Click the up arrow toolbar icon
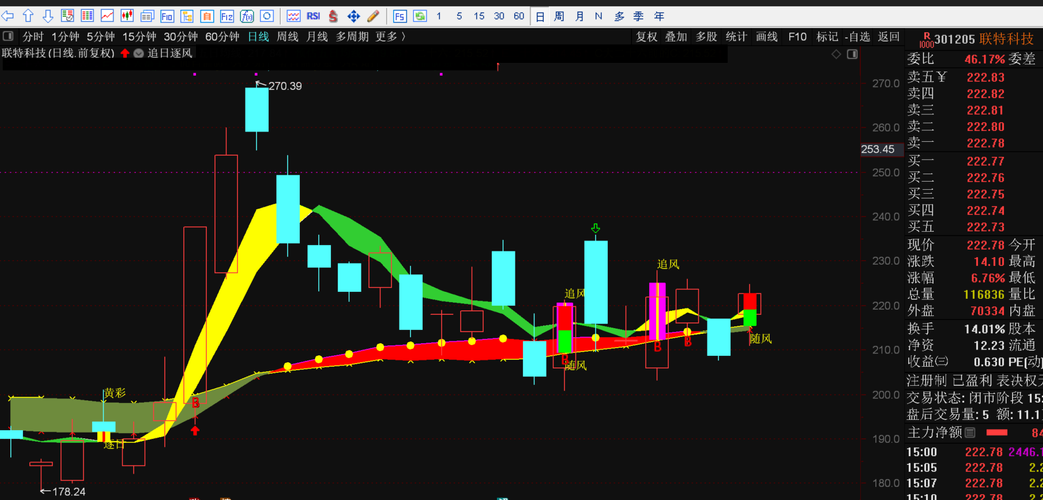This screenshot has height=500, width=1043. 28,15
